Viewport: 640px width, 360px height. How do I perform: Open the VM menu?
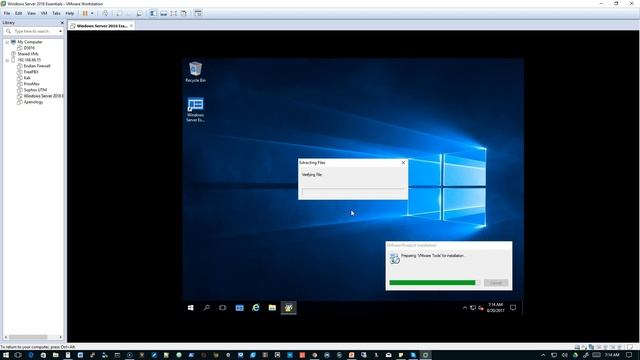(x=44, y=13)
